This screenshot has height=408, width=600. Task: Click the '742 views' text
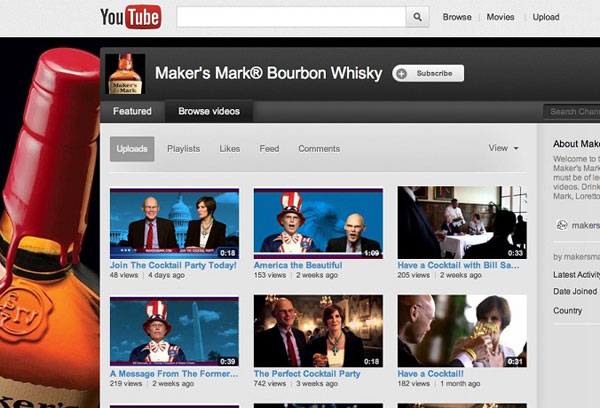[x=270, y=384]
